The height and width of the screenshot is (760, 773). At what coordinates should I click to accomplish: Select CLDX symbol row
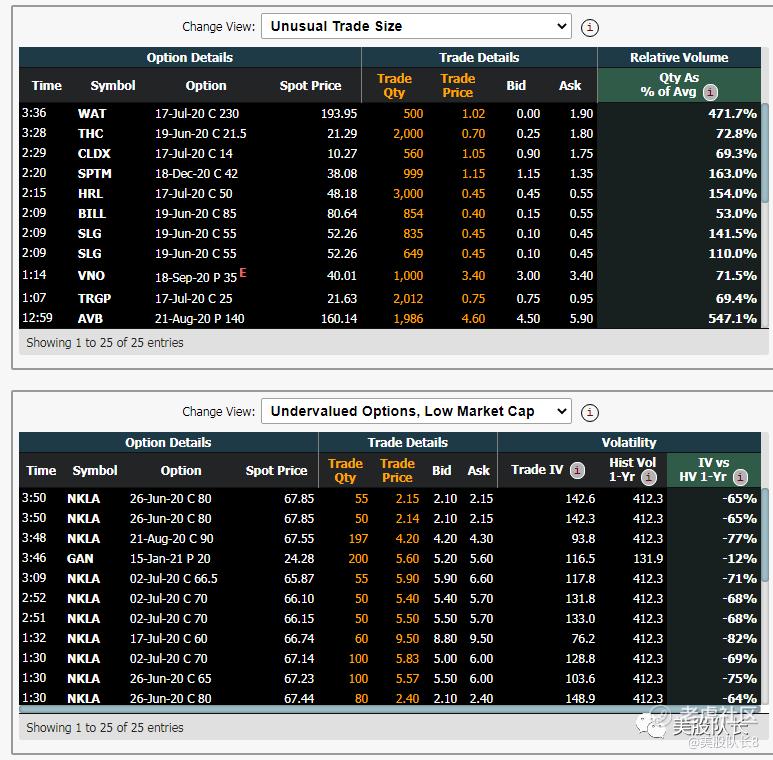(x=94, y=154)
